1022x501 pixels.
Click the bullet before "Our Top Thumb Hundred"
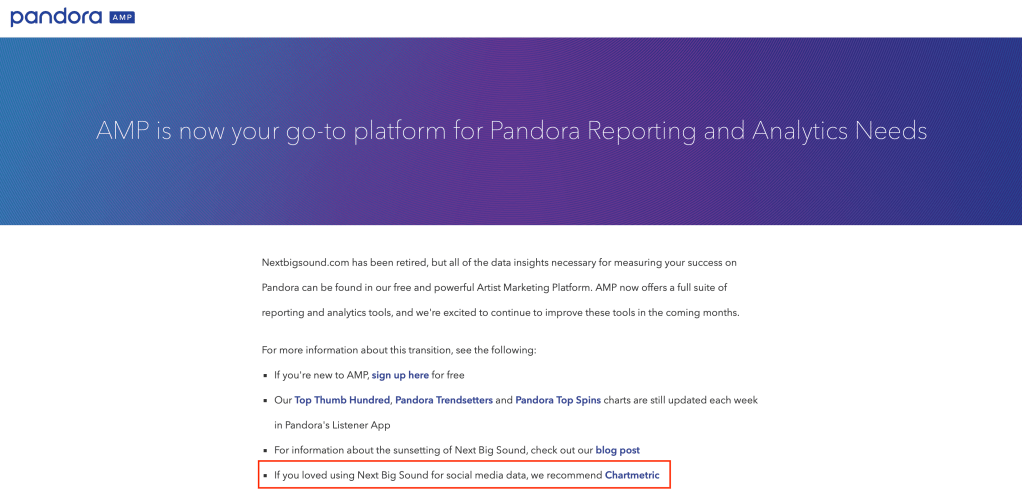(x=265, y=401)
